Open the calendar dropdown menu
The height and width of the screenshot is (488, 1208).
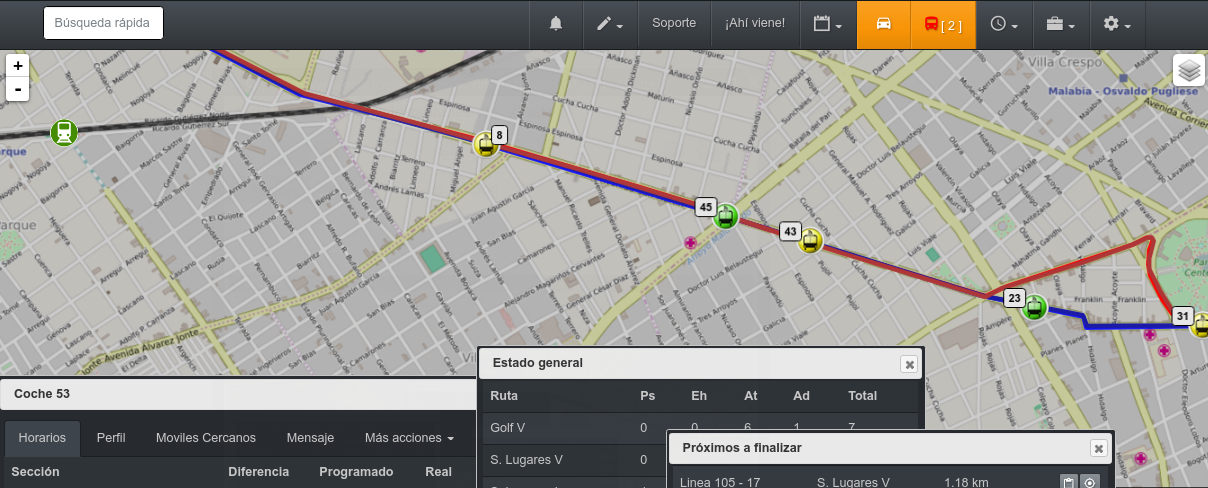[827, 24]
